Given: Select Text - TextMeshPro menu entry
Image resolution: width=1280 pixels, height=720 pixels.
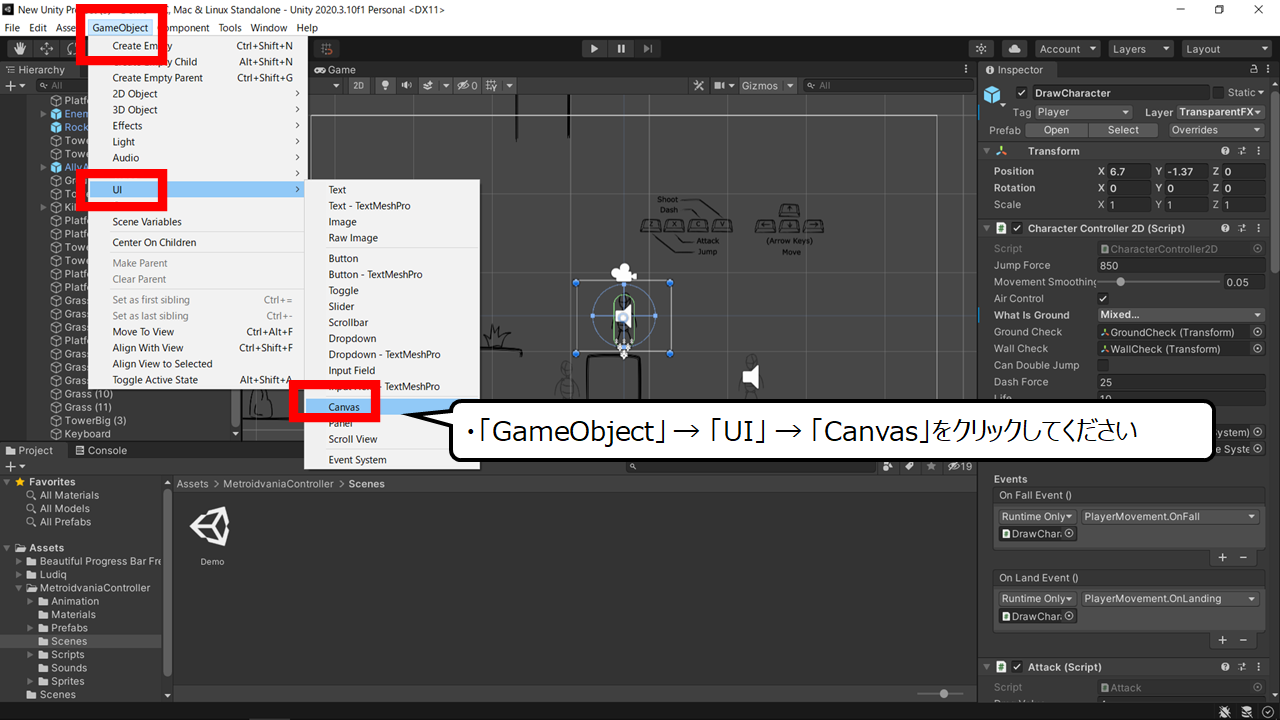Looking at the screenshot, I should pyautogui.click(x=391, y=206).
